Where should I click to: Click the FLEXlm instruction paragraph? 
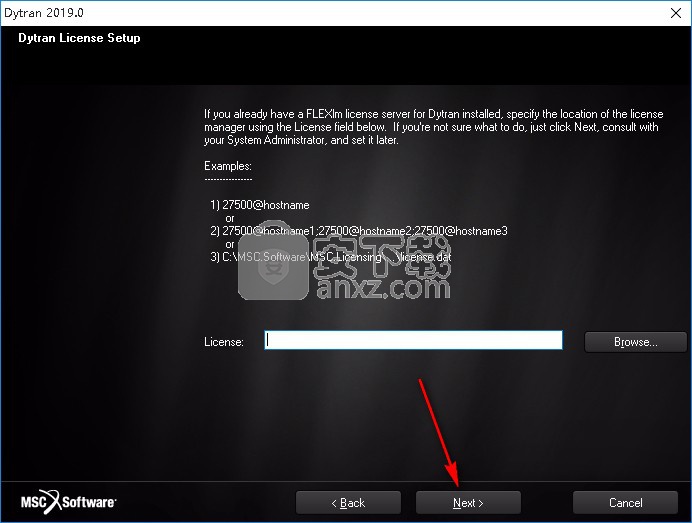[x=433, y=127]
